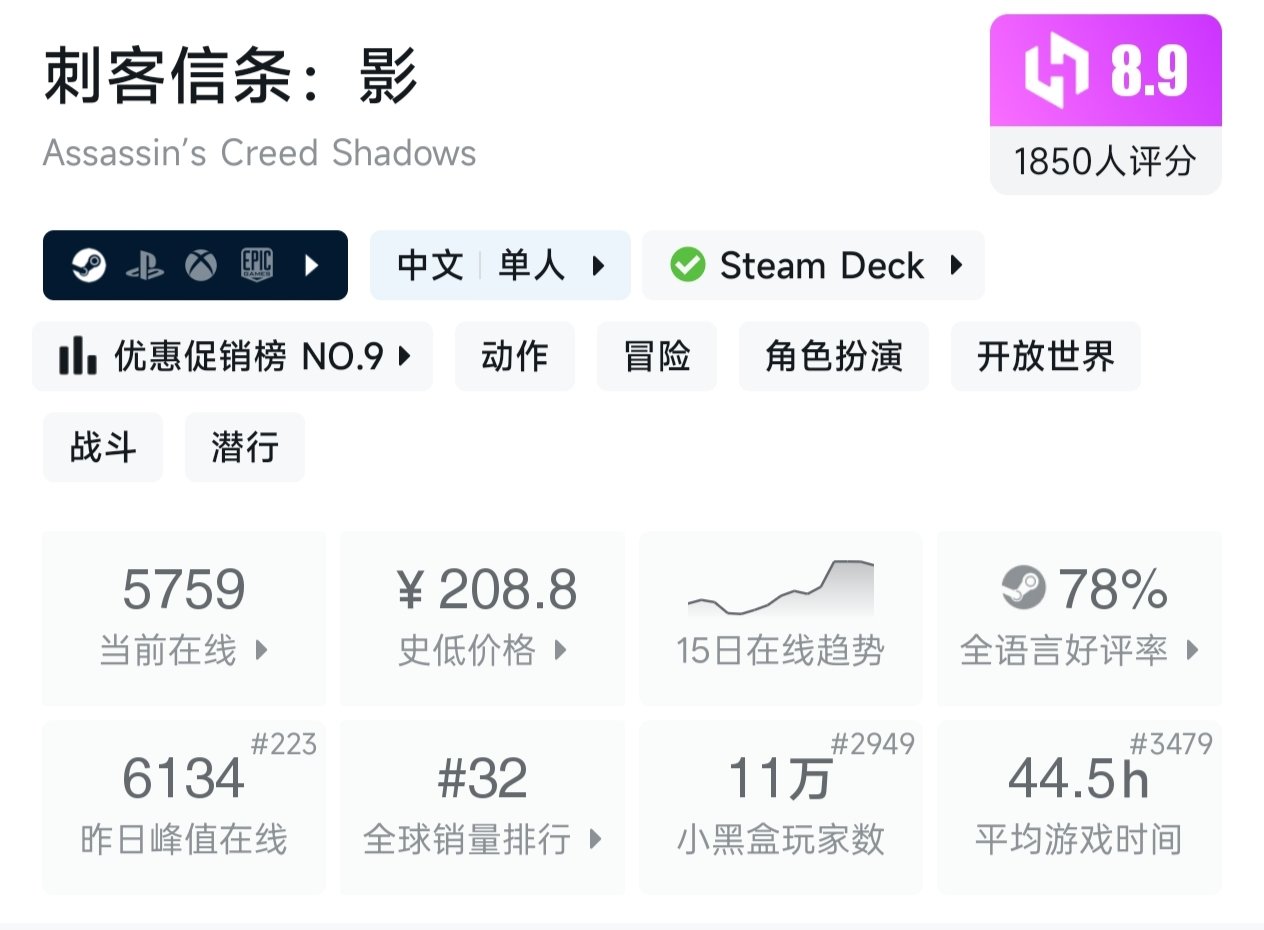Select the 开放世界 tag

point(1045,356)
